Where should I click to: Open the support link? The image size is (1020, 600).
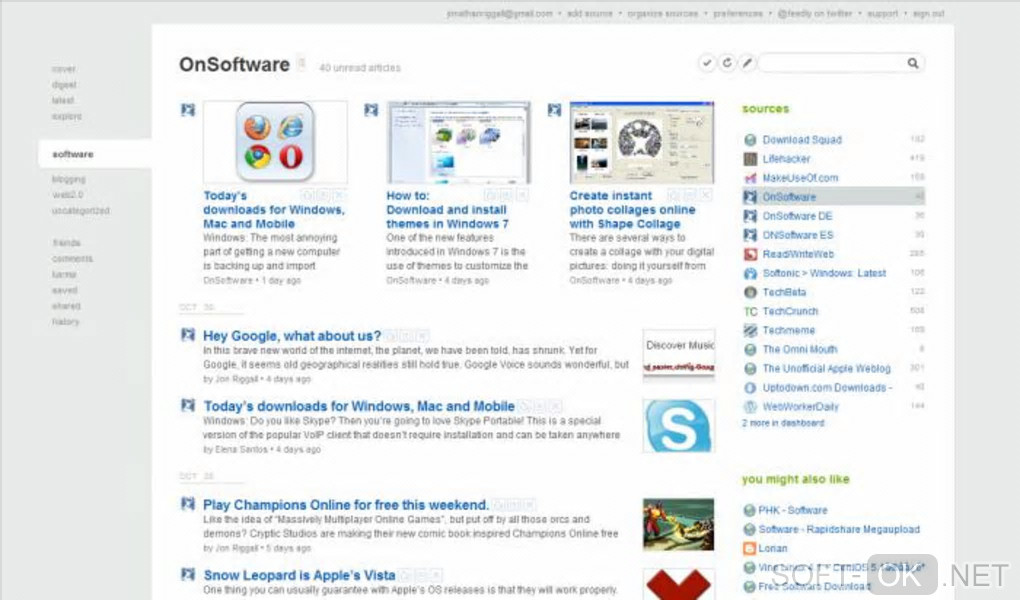(x=882, y=13)
